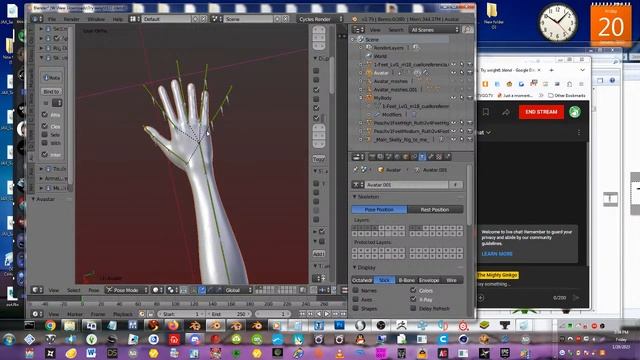Click the Avatar.001 armature name field
Image resolution: width=640 pixels, height=360 pixels.
[x=407, y=185]
